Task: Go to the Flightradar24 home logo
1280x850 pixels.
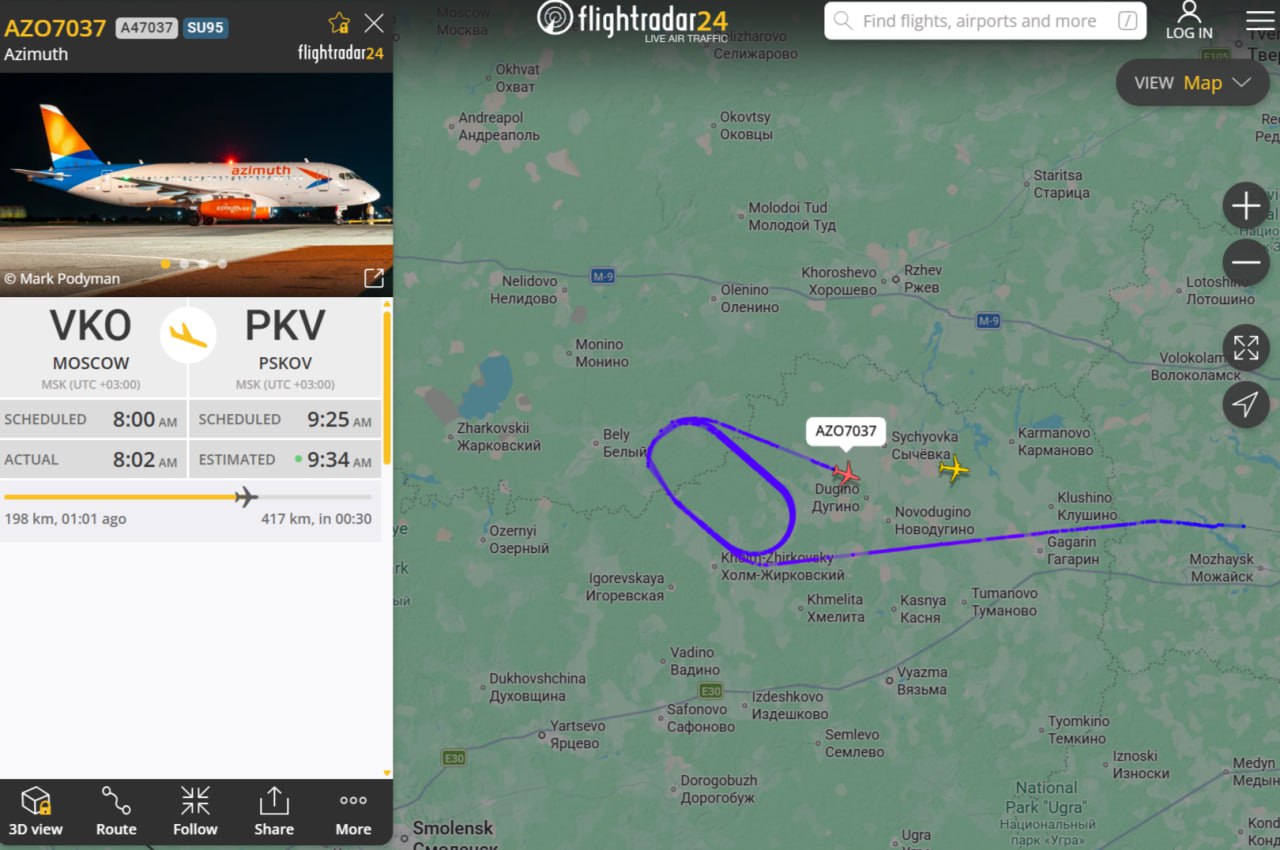Action: 632,21
